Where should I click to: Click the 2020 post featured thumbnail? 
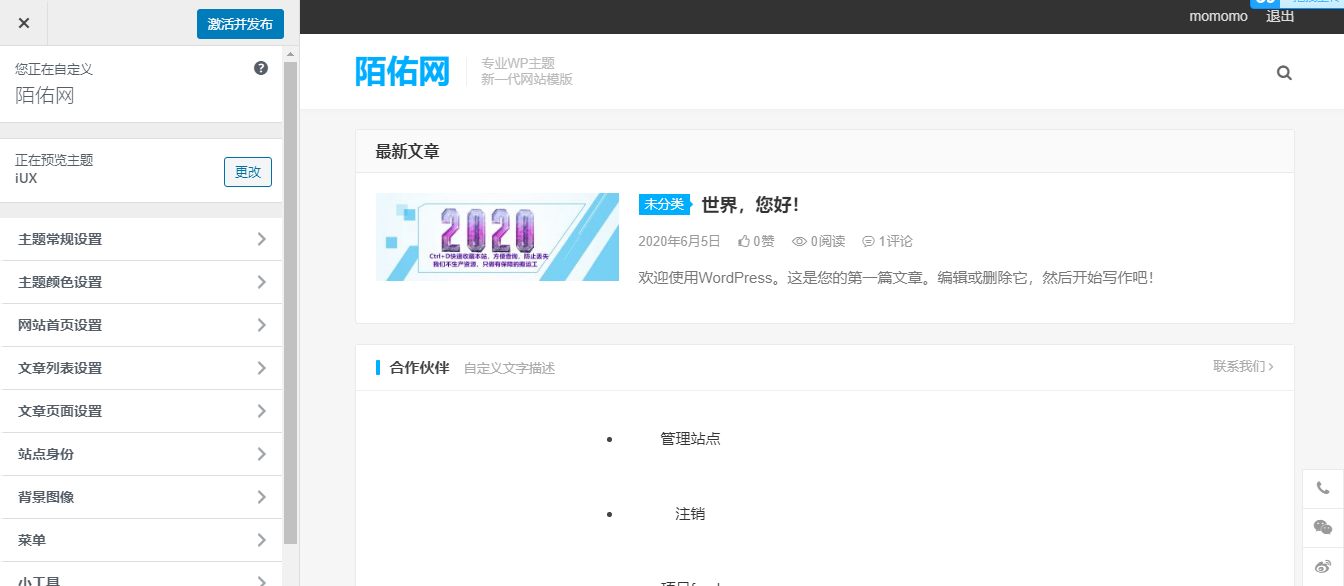click(x=497, y=237)
